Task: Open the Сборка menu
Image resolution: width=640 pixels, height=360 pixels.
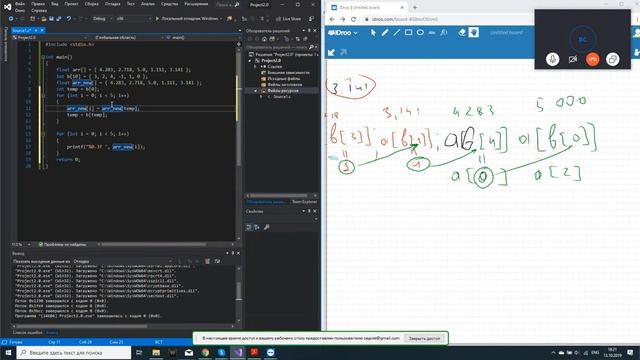Action: pyautogui.click(x=91, y=4)
